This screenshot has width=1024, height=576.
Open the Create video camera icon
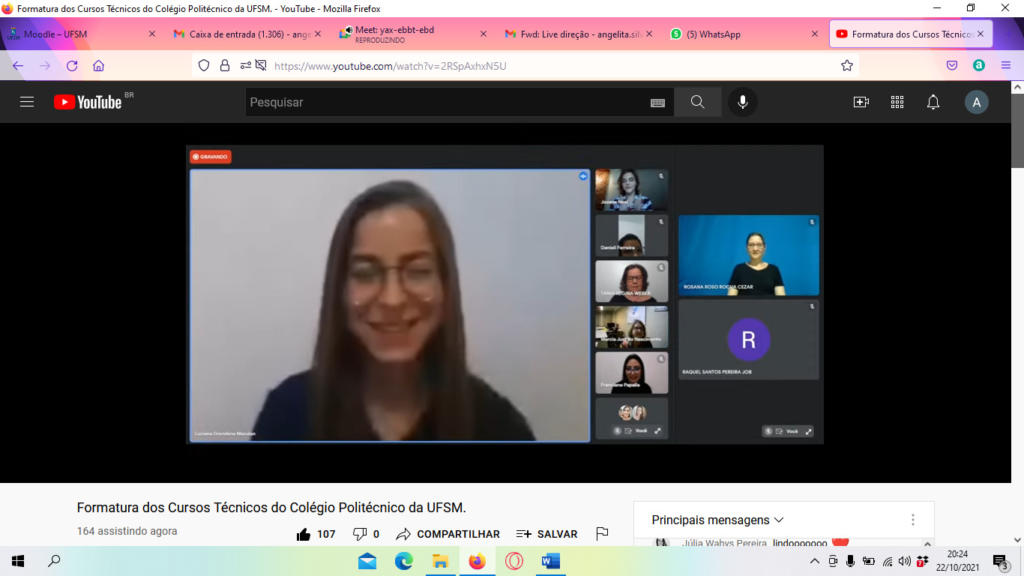(860, 102)
